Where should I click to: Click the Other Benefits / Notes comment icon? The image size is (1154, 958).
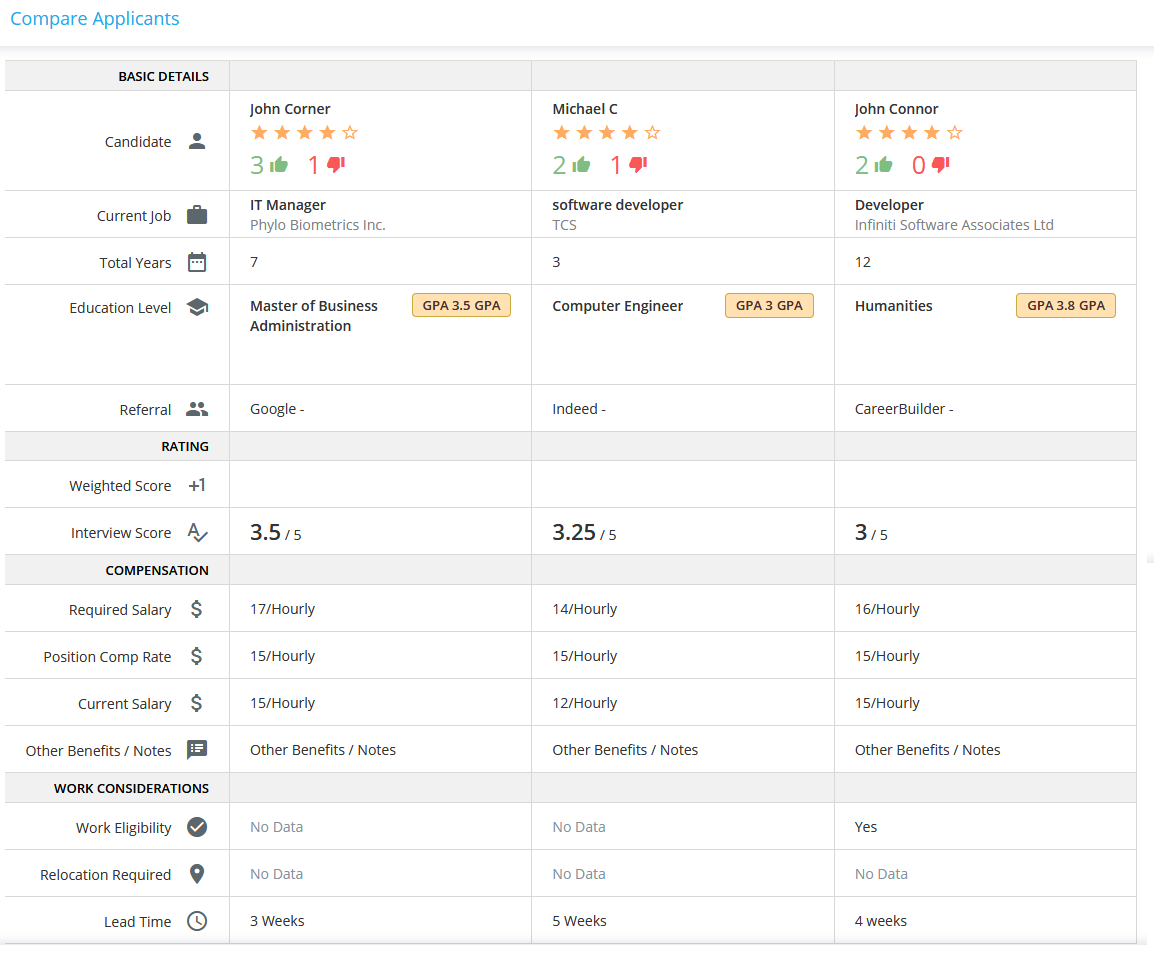197,750
